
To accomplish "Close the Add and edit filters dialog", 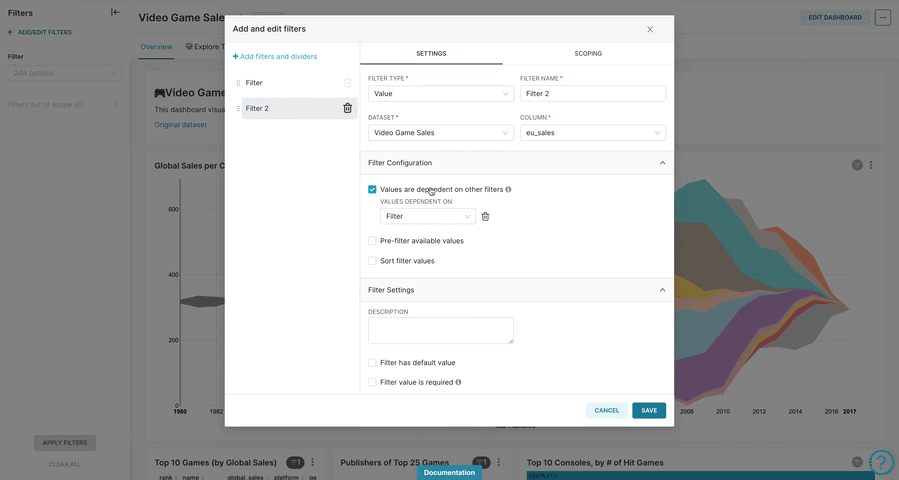I will [650, 29].
